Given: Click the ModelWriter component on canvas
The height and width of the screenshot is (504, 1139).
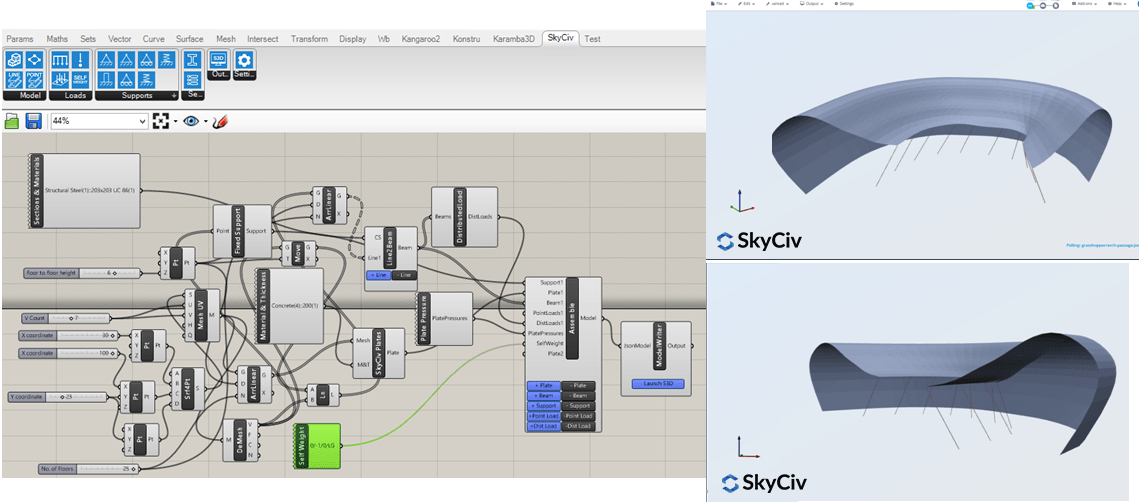Looking at the screenshot, I should (656, 346).
